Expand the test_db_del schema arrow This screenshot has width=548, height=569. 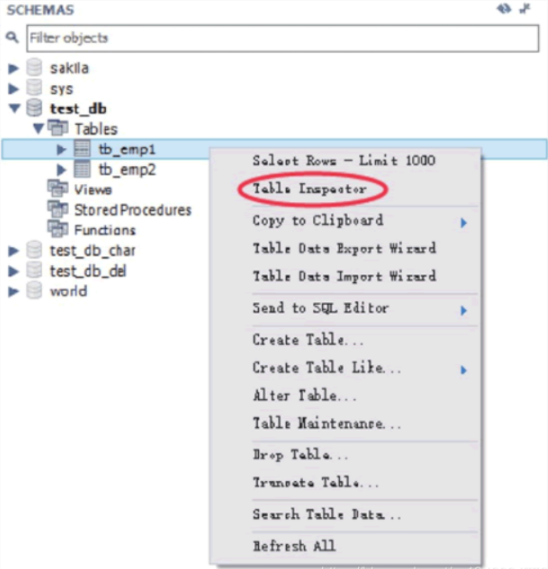coord(13,271)
